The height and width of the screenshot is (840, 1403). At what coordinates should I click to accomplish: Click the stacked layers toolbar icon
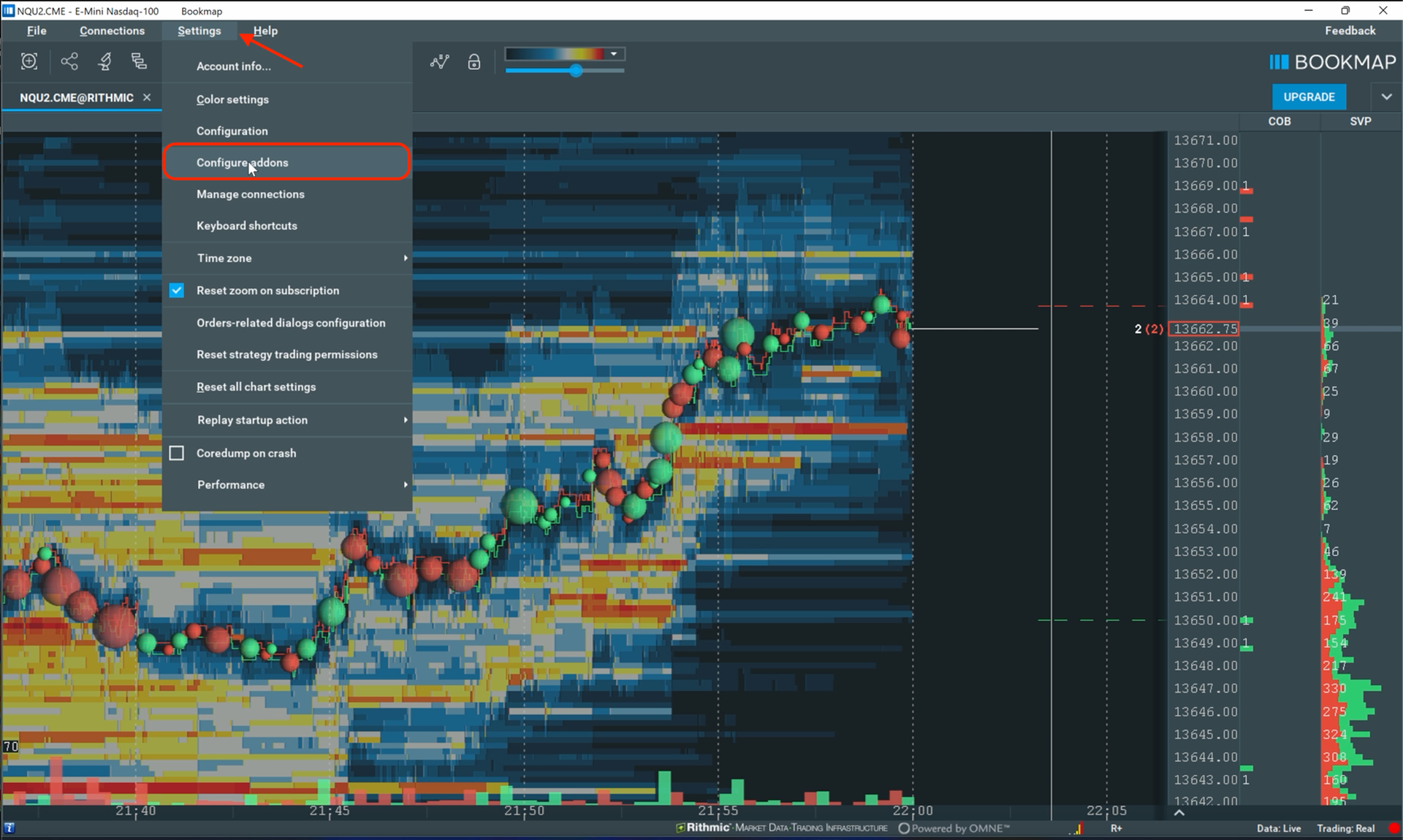139,61
